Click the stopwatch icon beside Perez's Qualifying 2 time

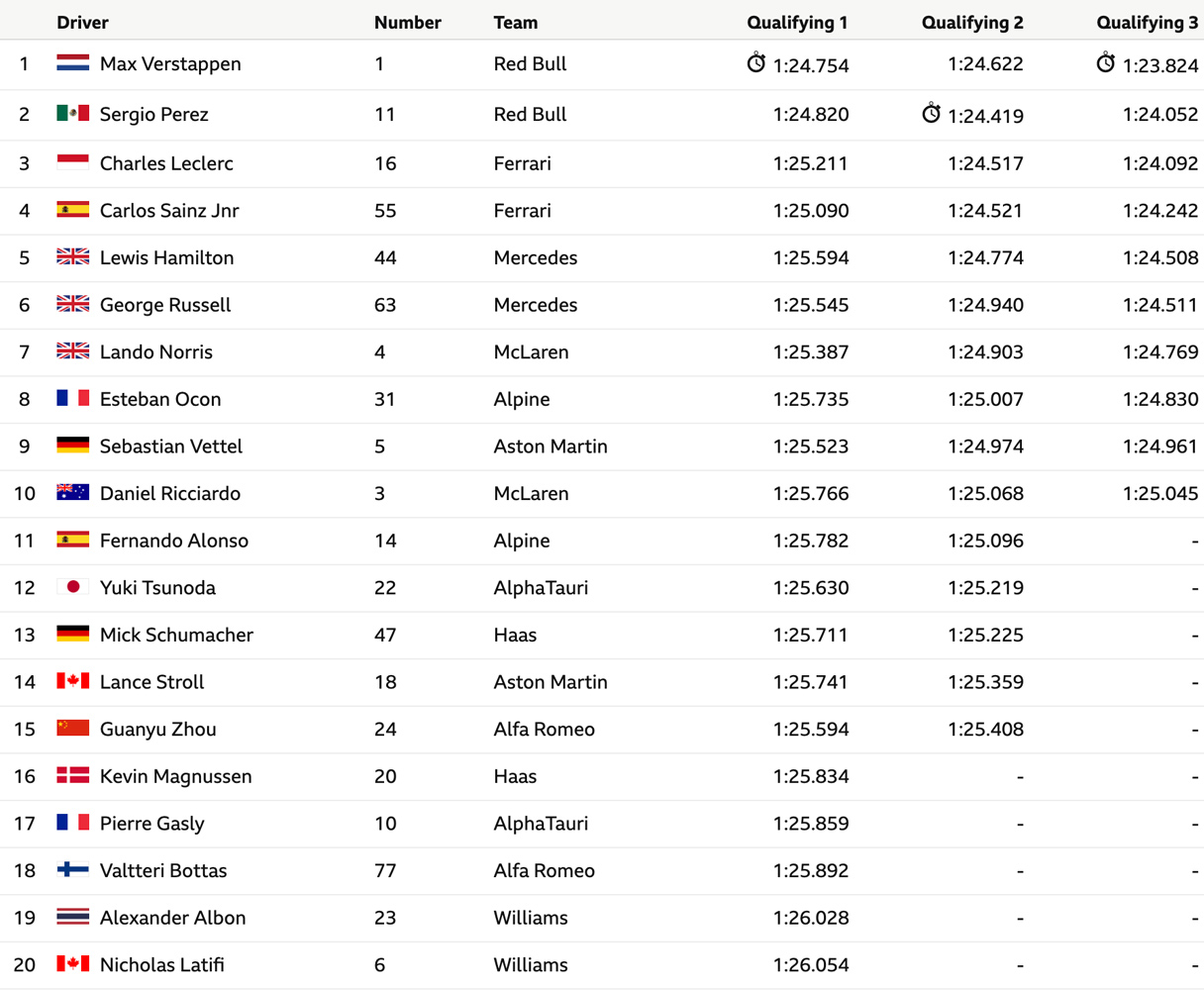(931, 114)
